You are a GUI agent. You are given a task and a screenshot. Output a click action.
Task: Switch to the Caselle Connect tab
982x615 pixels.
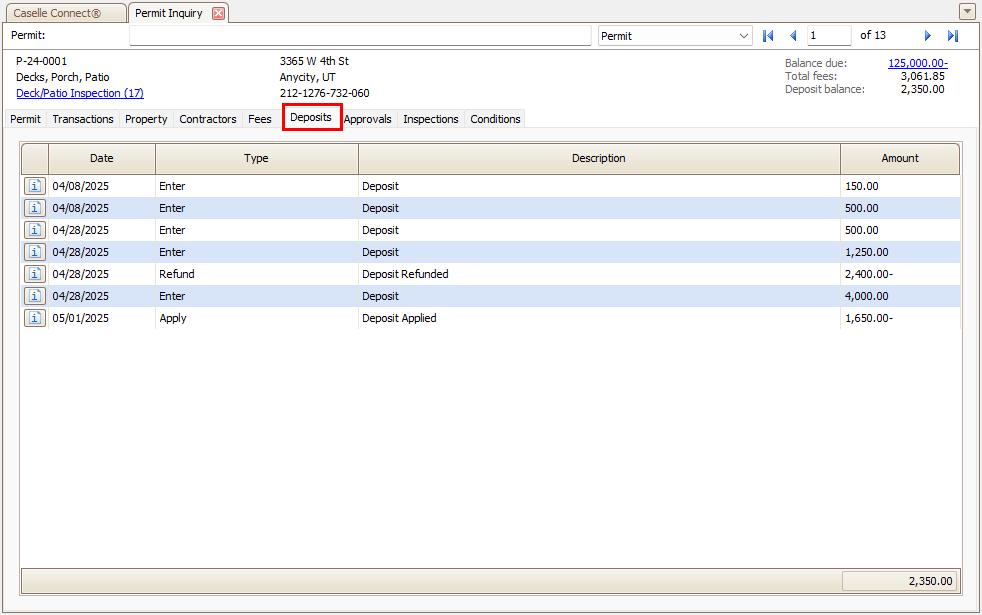click(x=64, y=13)
